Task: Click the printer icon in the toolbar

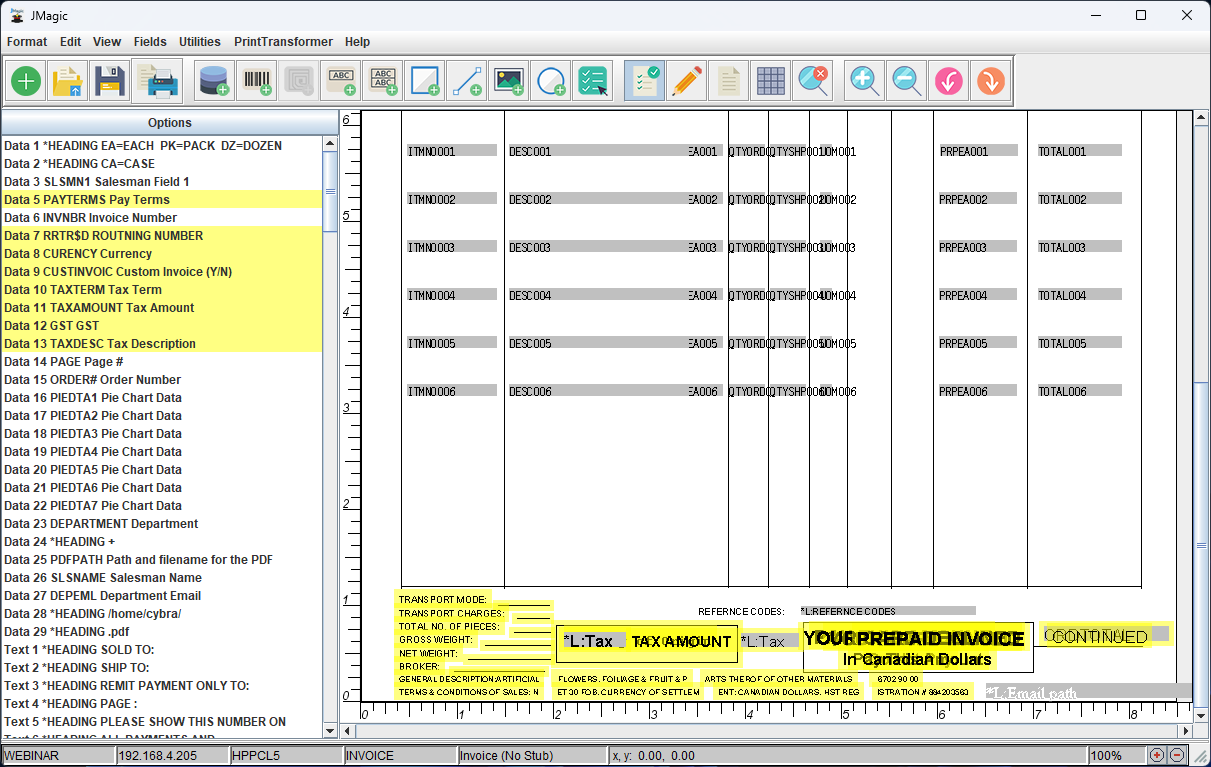Action: click(157, 81)
